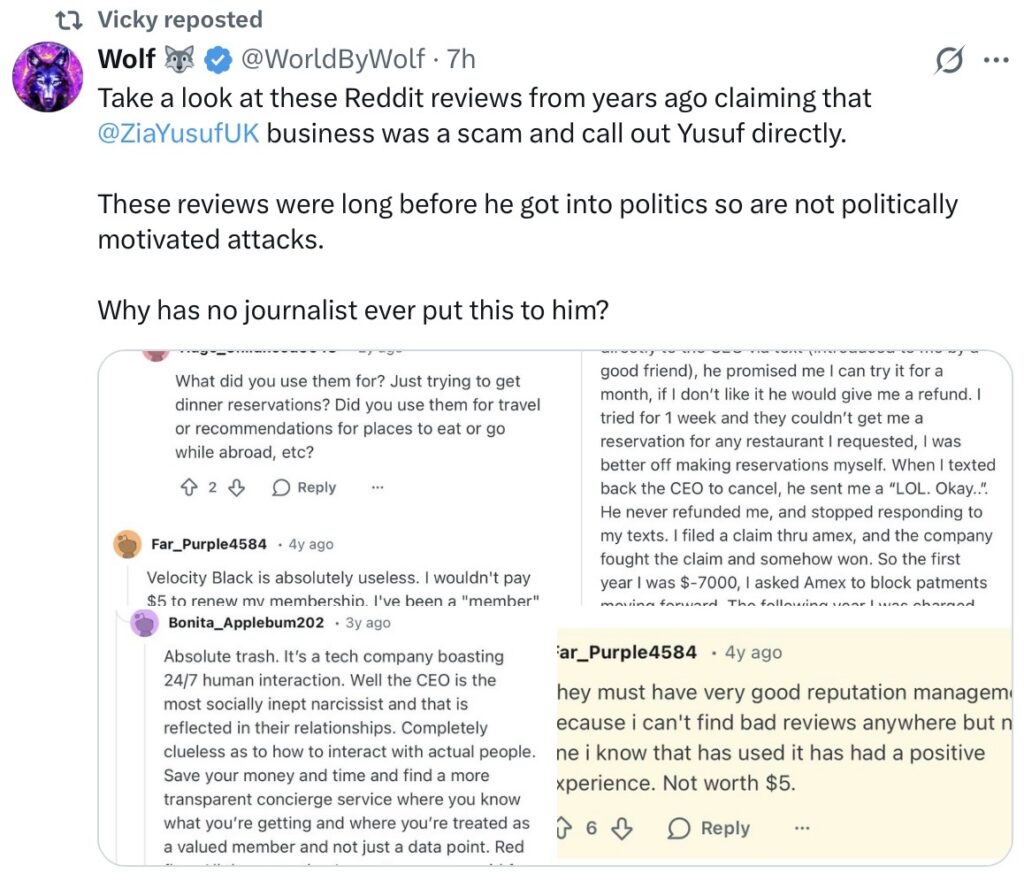Image resolution: width=1024 pixels, height=881 pixels.
Task: Click Reply under the Not worth $5 comment
Action: pos(708,828)
